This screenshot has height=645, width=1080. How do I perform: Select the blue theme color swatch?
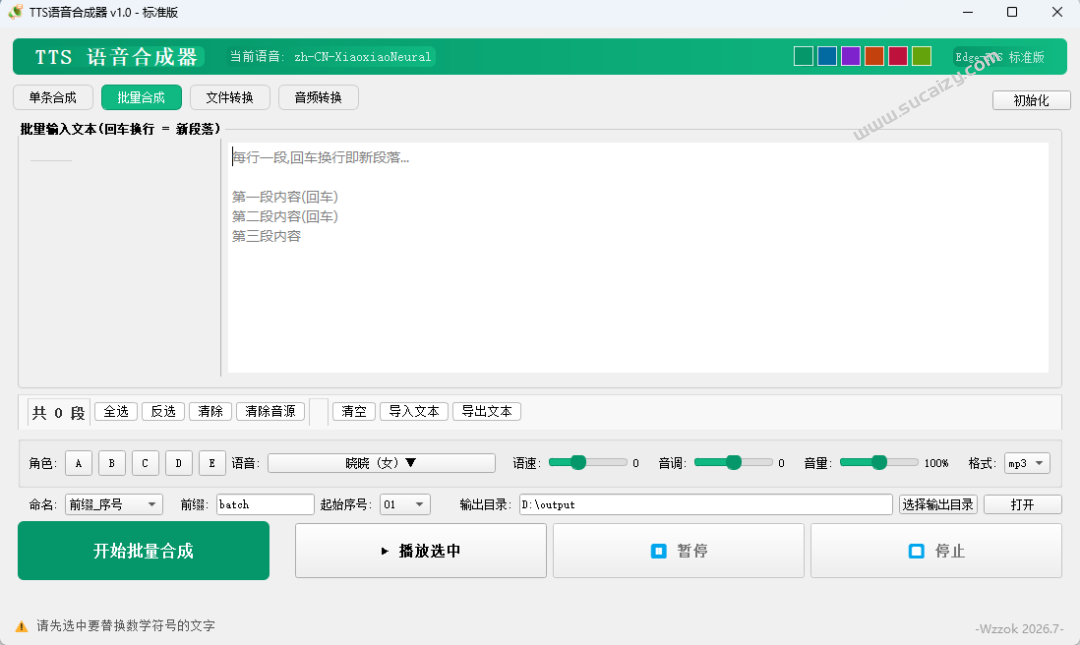pos(827,57)
